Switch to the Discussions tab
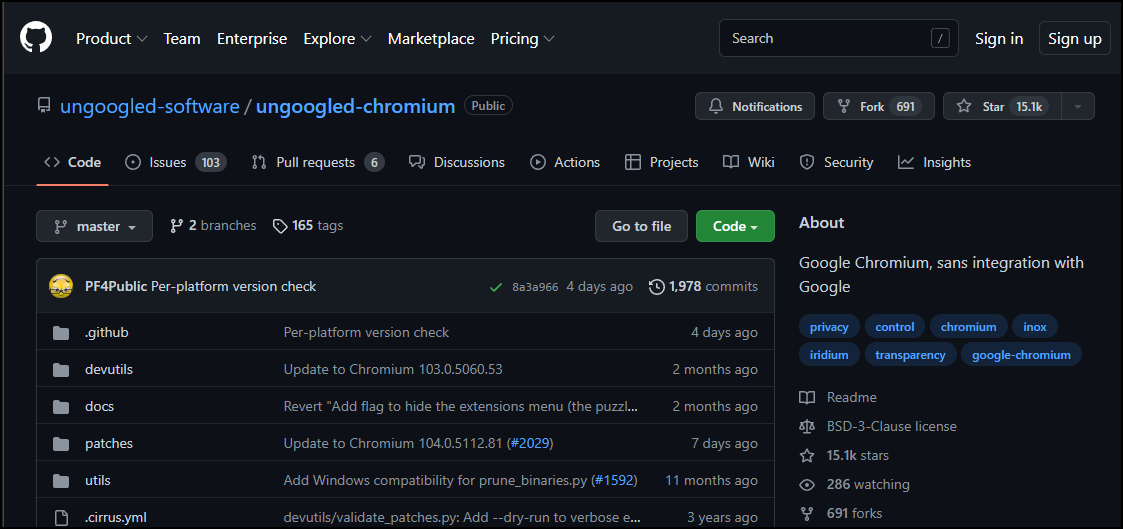 click(457, 162)
